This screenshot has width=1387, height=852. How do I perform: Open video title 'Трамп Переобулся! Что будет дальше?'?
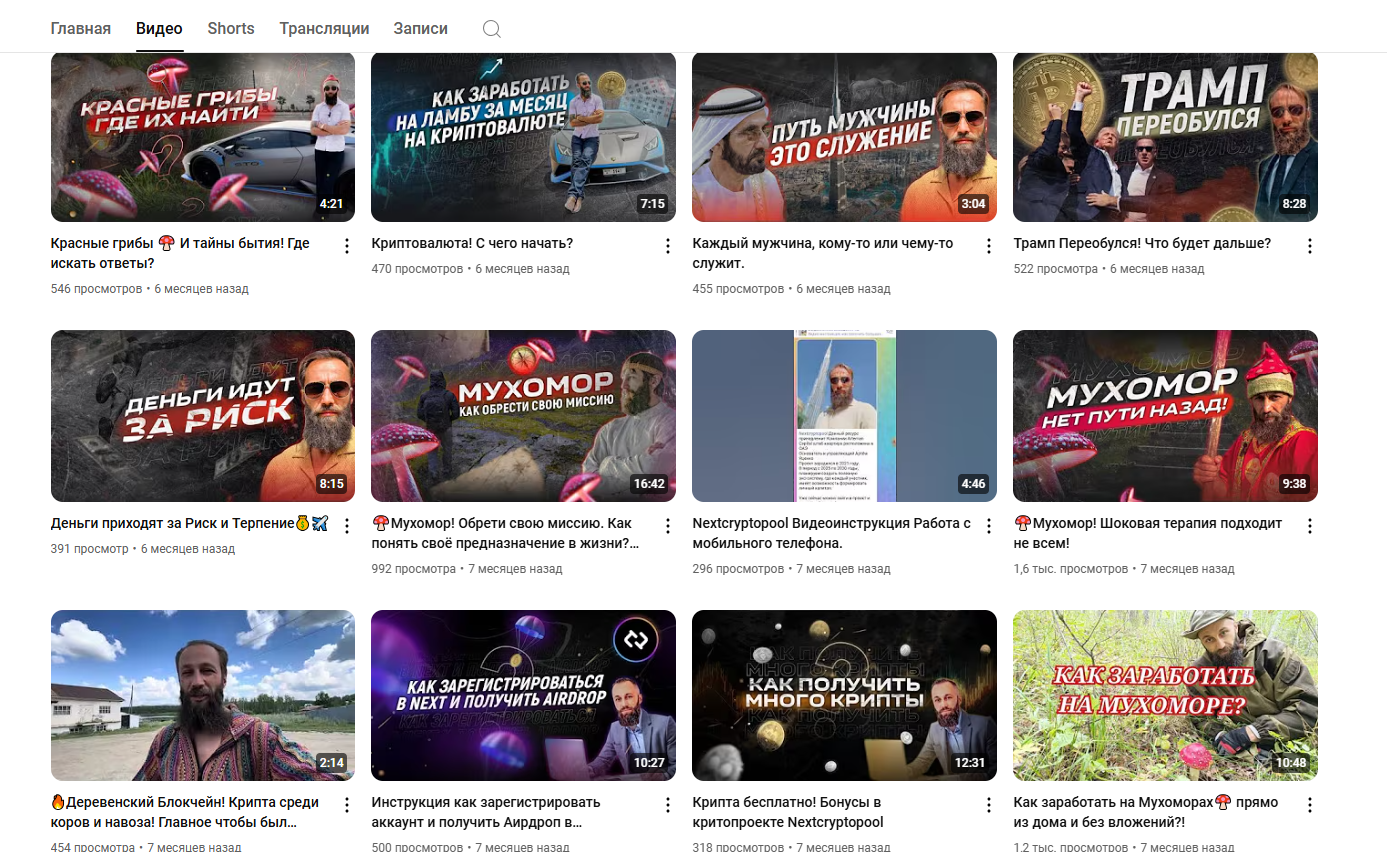[x=1142, y=244]
